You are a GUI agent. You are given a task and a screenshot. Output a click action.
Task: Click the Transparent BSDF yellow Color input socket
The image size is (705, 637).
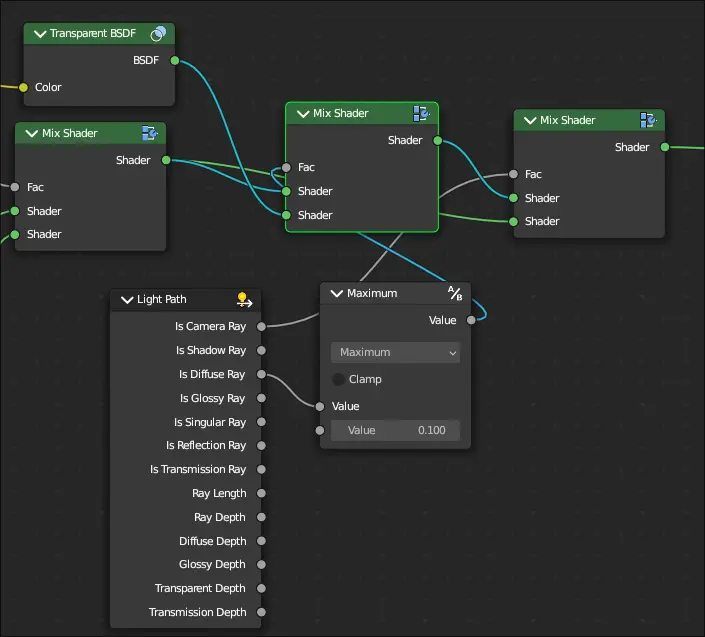click(x=23, y=87)
